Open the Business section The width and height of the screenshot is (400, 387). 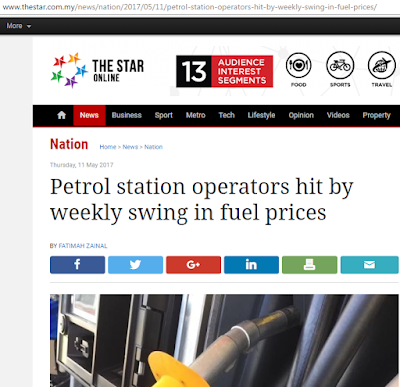(127, 115)
